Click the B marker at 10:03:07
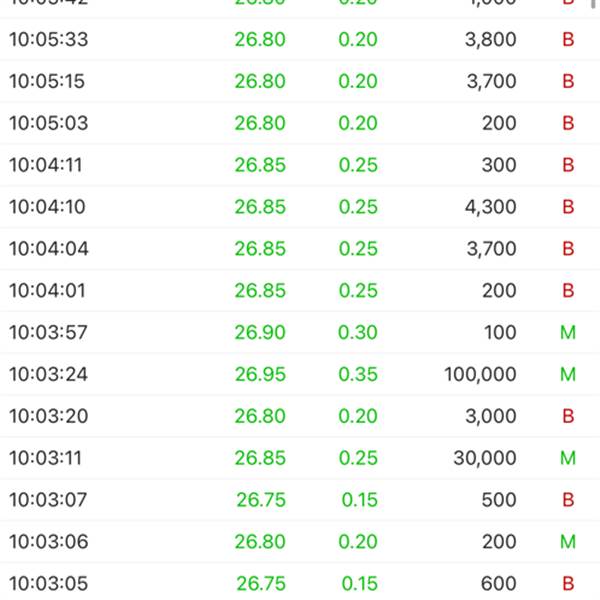This screenshot has width=600, height=600. click(x=568, y=499)
